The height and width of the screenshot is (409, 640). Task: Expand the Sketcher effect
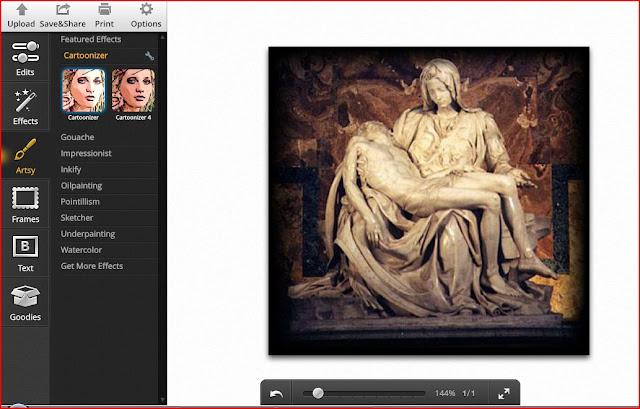pyautogui.click(x=77, y=218)
